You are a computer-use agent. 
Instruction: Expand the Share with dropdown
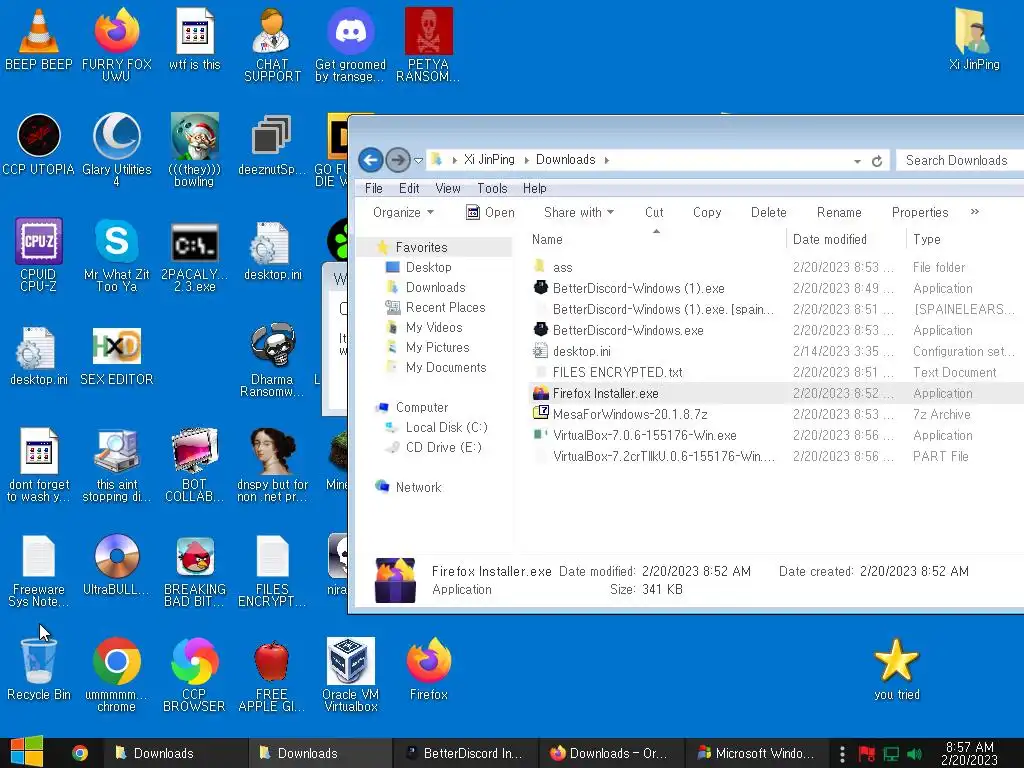pos(579,212)
